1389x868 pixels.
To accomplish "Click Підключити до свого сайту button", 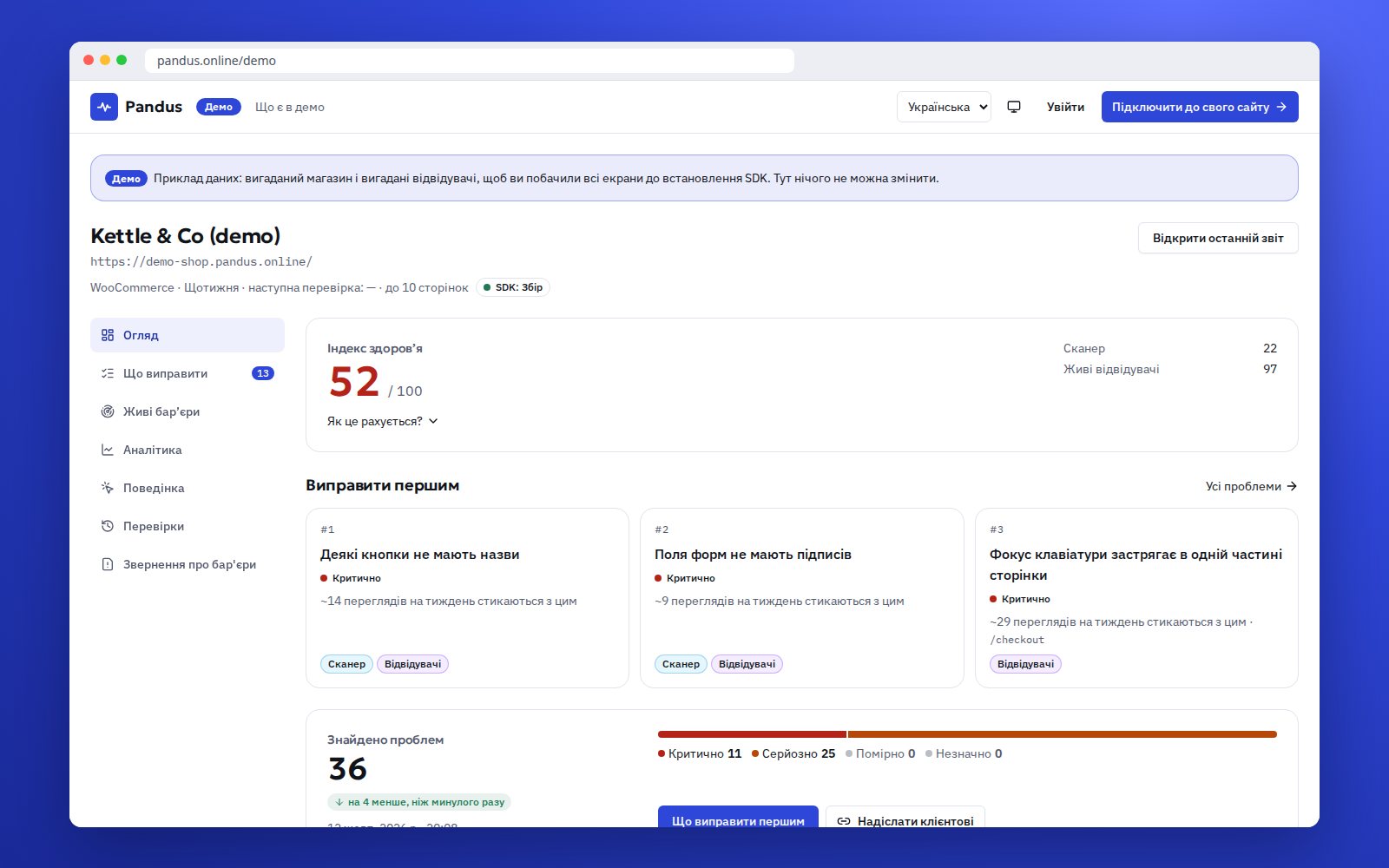I will pyautogui.click(x=1200, y=107).
